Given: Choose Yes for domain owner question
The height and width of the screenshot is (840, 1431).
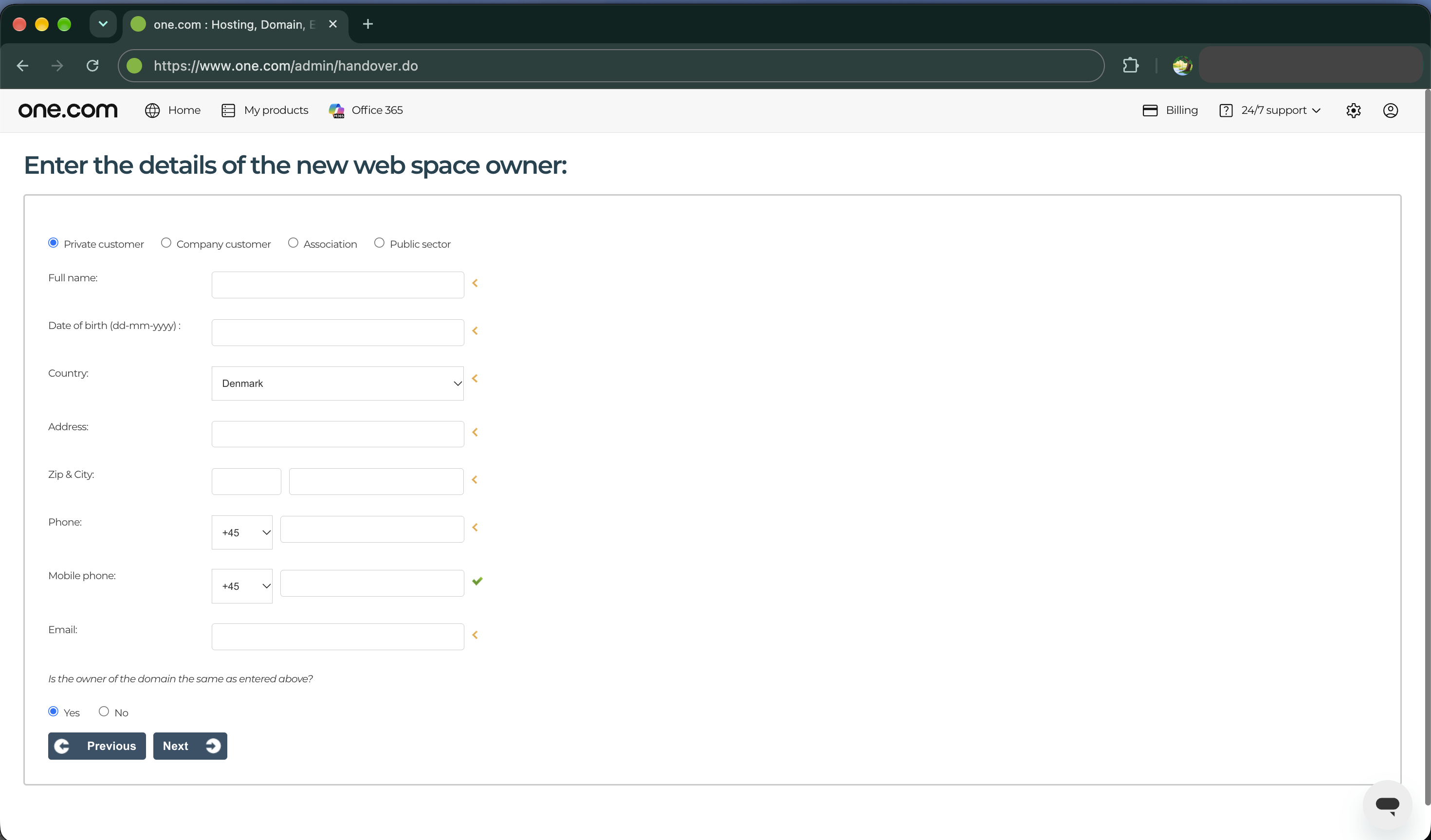Looking at the screenshot, I should [54, 711].
